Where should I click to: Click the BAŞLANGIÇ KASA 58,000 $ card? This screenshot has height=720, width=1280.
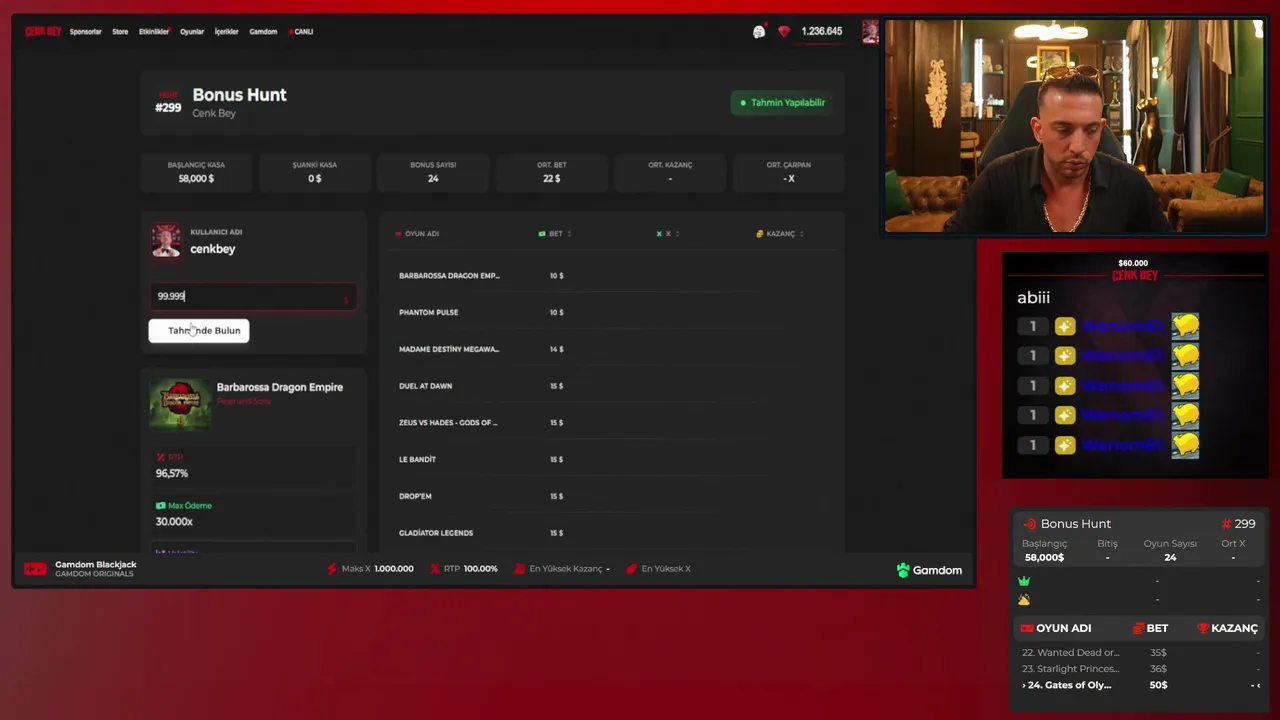[196, 172]
